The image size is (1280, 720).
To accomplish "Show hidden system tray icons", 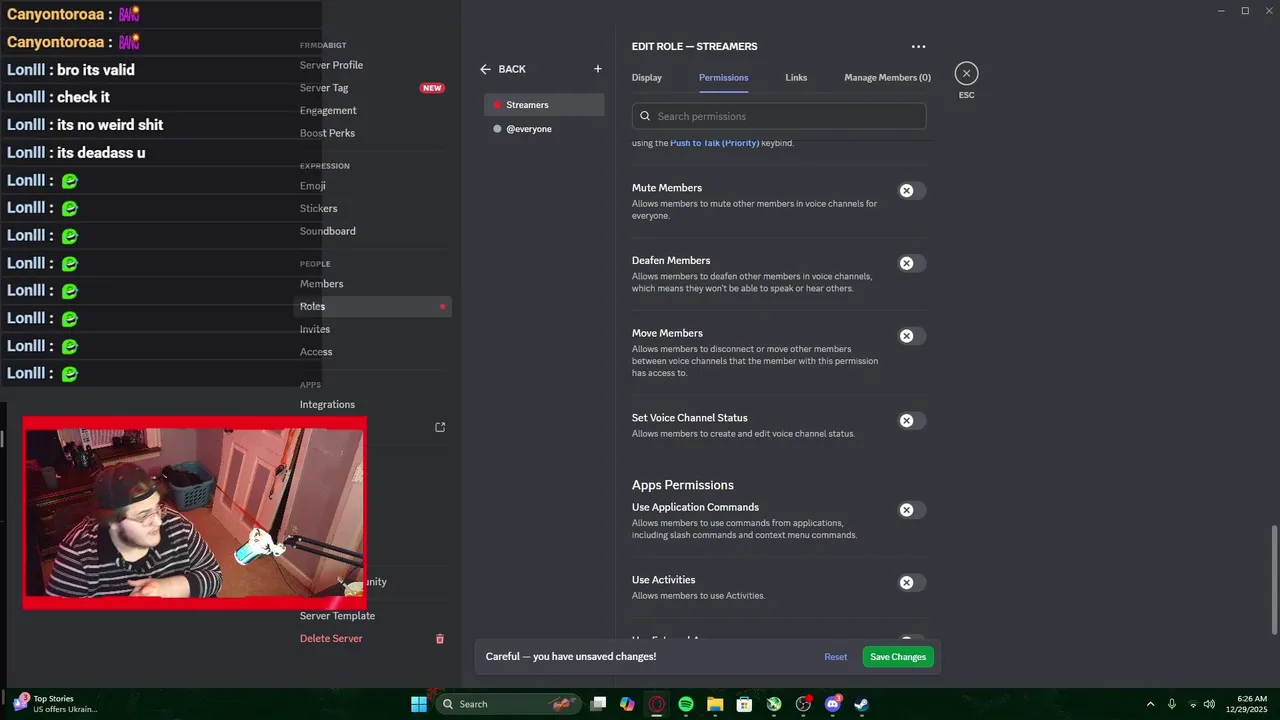I will pyautogui.click(x=1150, y=704).
